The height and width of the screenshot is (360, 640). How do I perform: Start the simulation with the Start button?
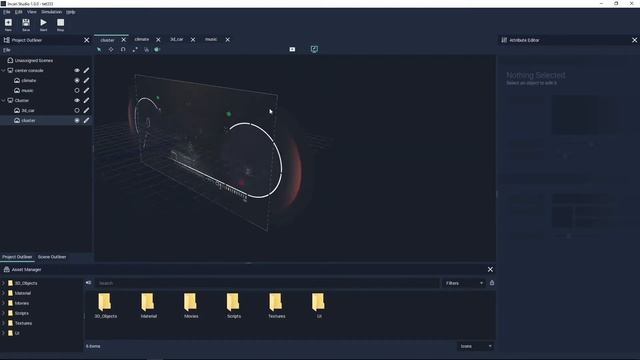pyautogui.click(x=43, y=22)
